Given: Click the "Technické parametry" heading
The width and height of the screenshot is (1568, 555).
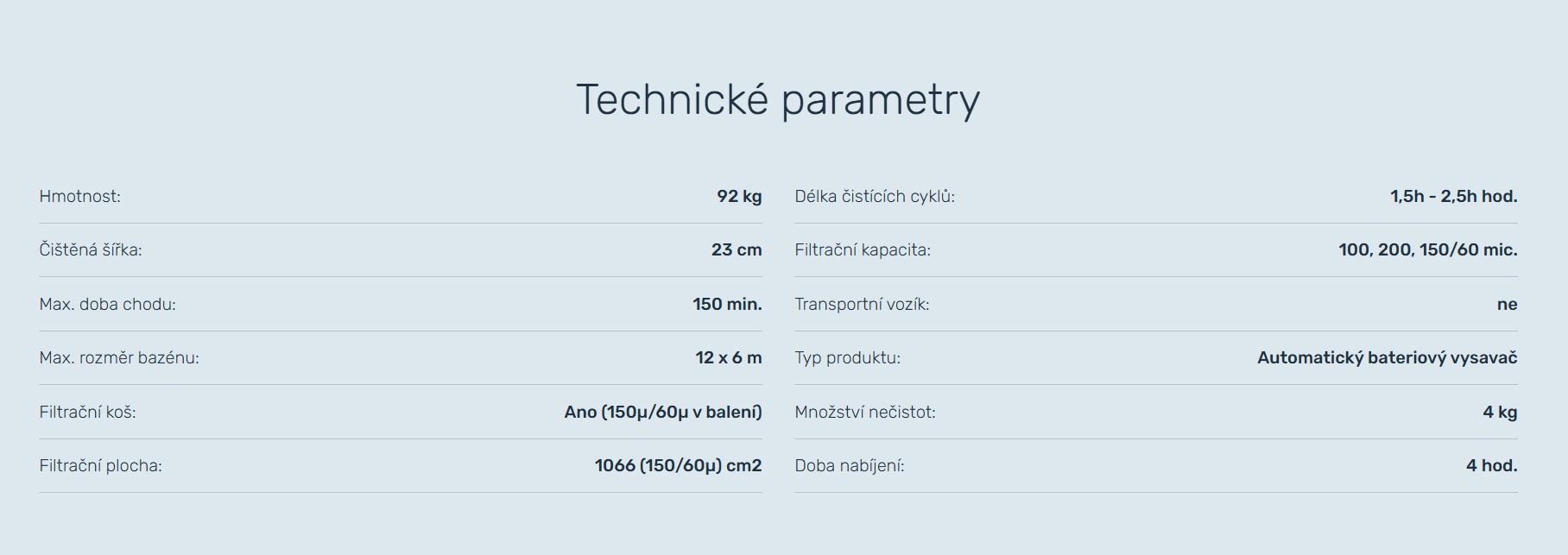Looking at the screenshot, I should [x=778, y=100].
